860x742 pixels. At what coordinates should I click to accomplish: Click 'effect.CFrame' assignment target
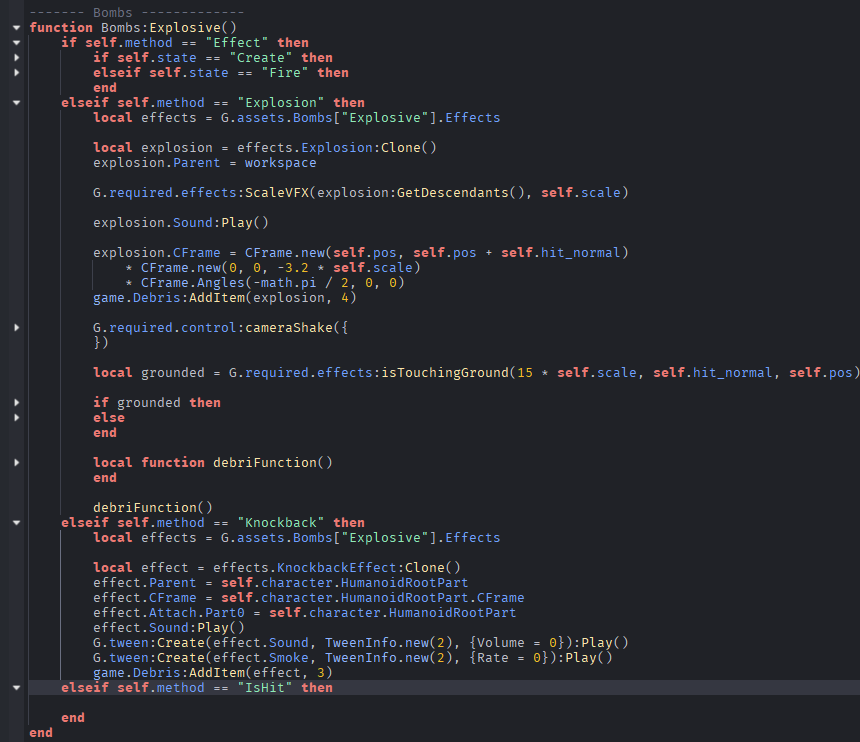(x=145, y=597)
